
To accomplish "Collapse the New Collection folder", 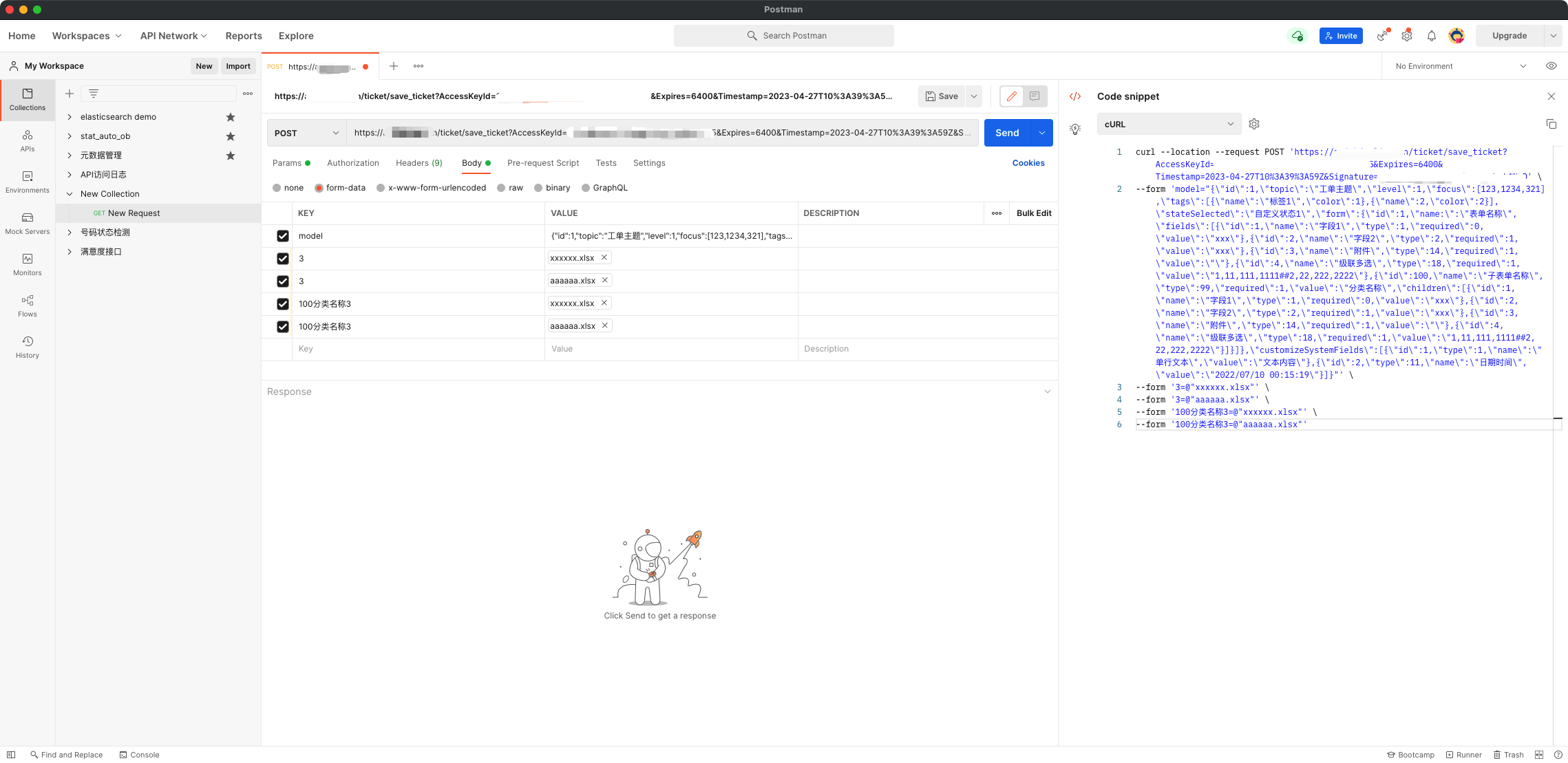I will 70,194.
